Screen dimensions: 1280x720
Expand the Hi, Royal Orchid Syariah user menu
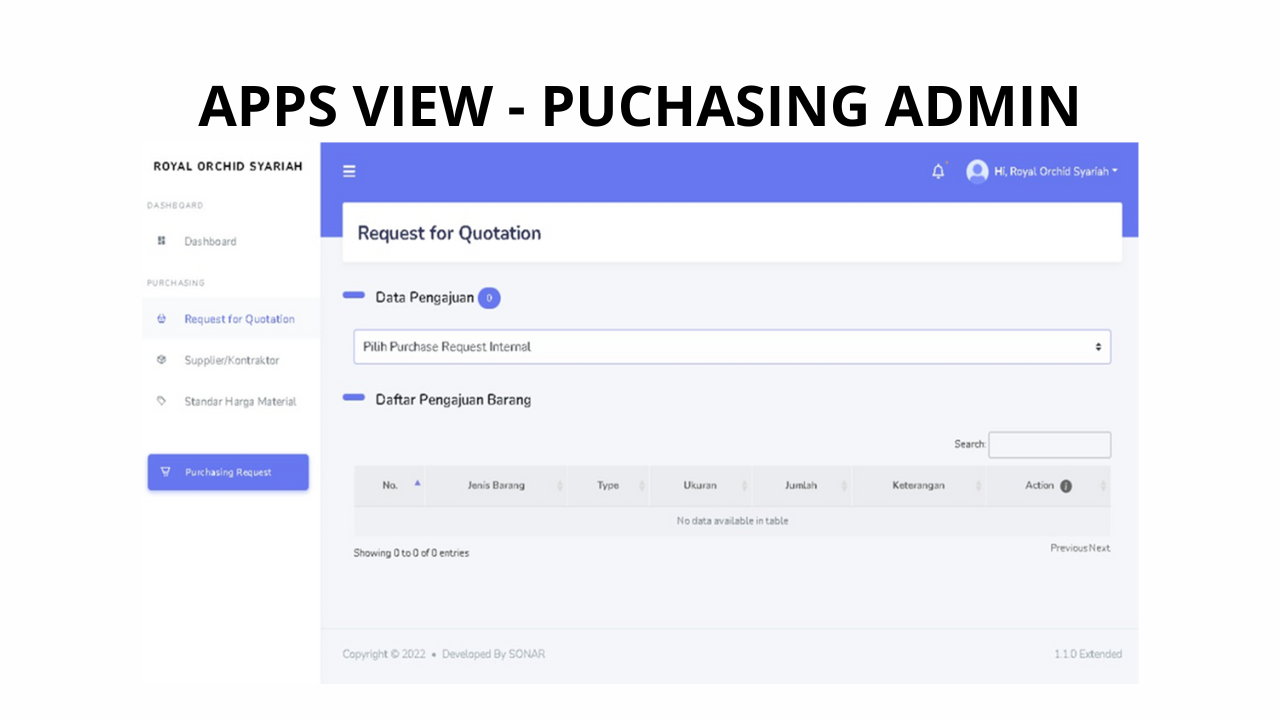click(x=1055, y=172)
